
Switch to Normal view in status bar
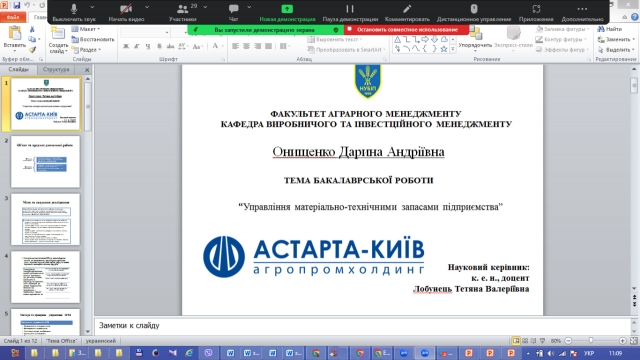[516, 340]
